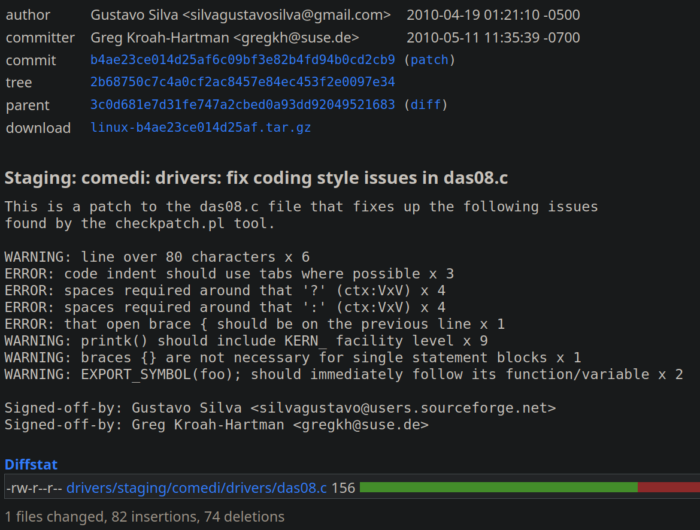Click the -rw-r--r-- file mode text
Screen dimensions: 700x530
33,487
